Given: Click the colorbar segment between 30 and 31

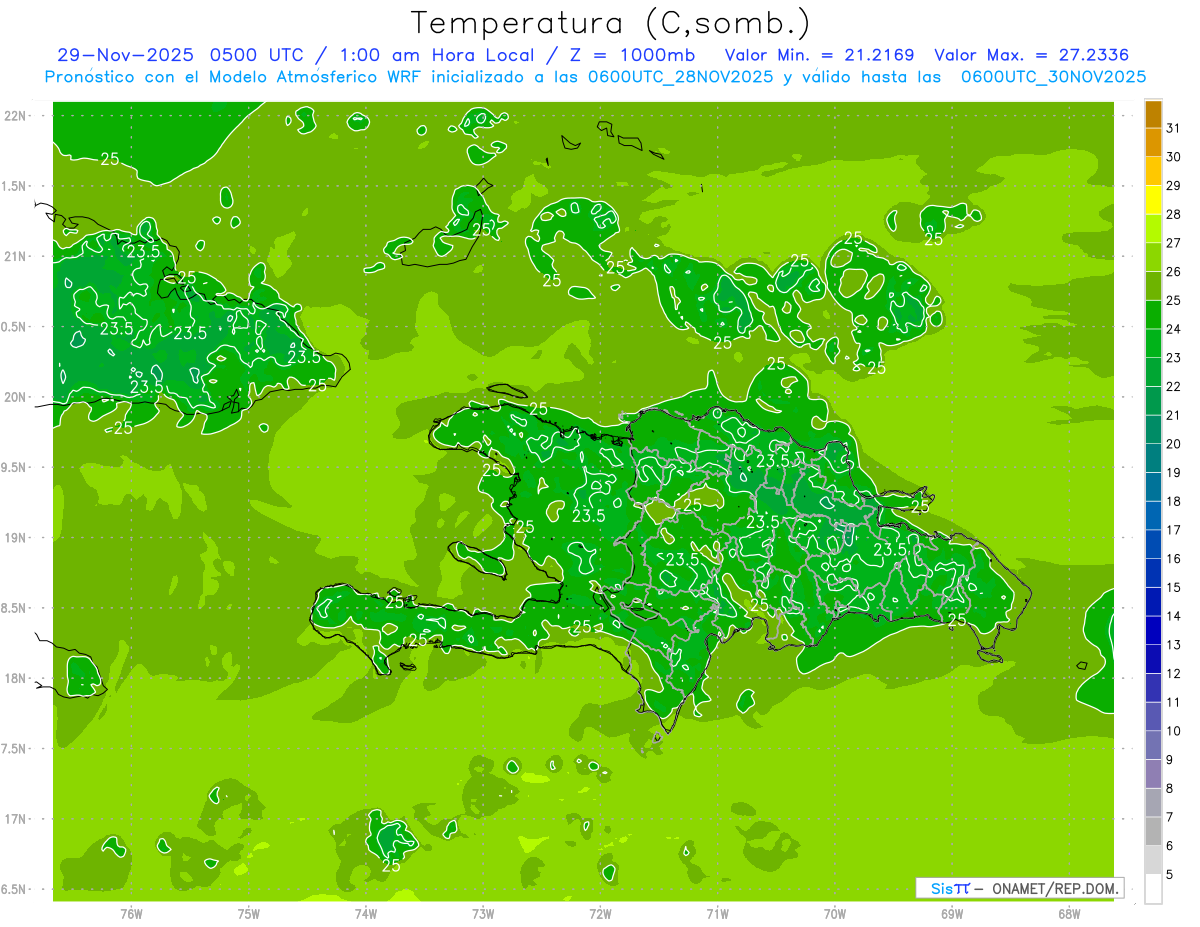Looking at the screenshot, I should point(1153,143).
